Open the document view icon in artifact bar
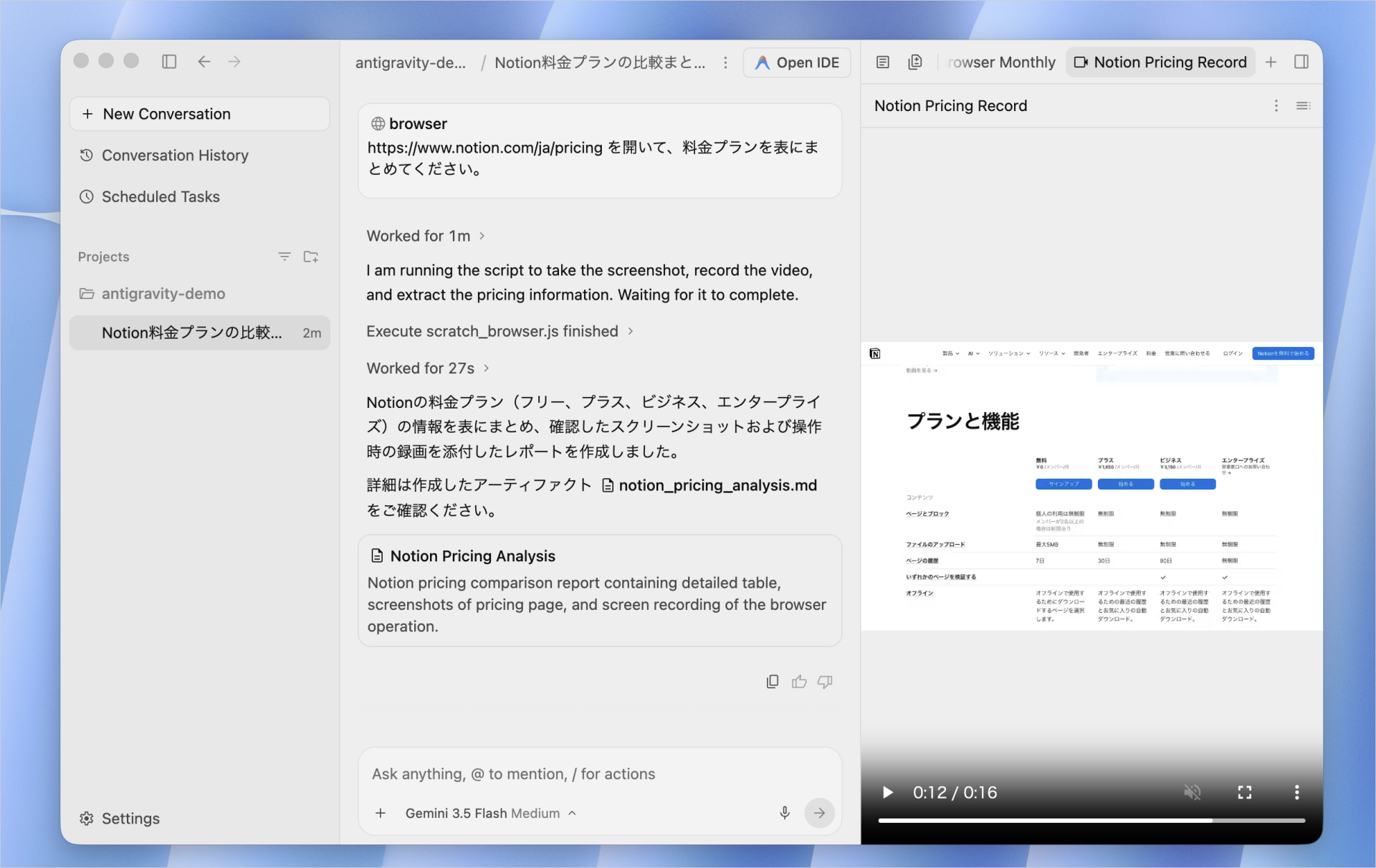The image size is (1376, 868). coord(883,62)
